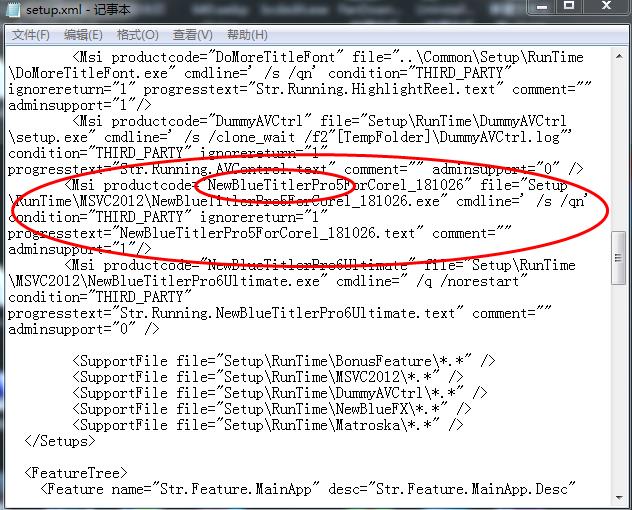Image resolution: width=632 pixels, height=510 pixels.
Task: Click the productcode value "DummyAVCtrl"
Action: coord(259,121)
